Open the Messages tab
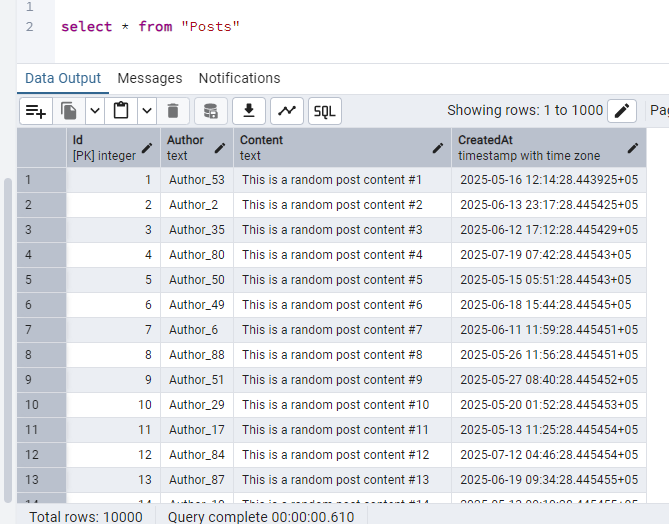This screenshot has width=669, height=524. click(150, 79)
